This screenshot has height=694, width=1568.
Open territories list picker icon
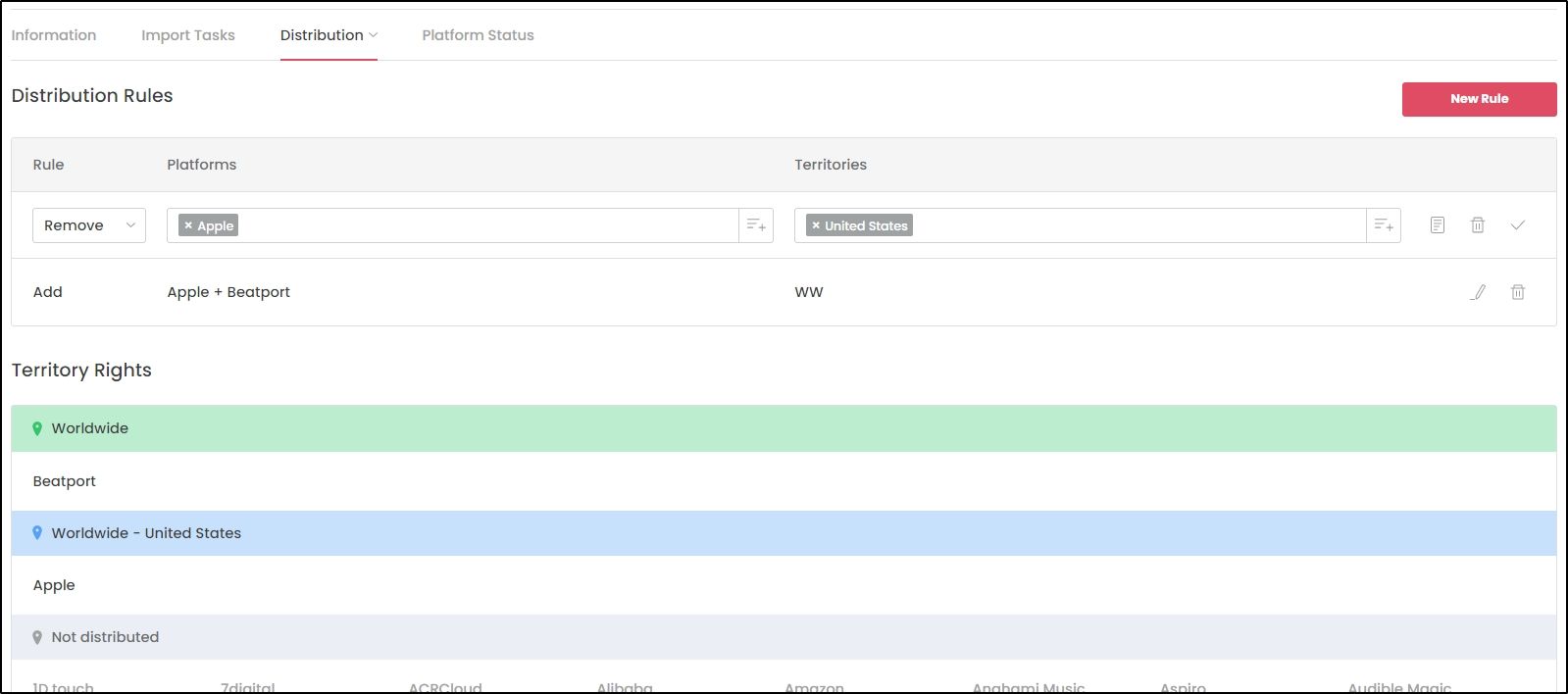(x=1384, y=225)
